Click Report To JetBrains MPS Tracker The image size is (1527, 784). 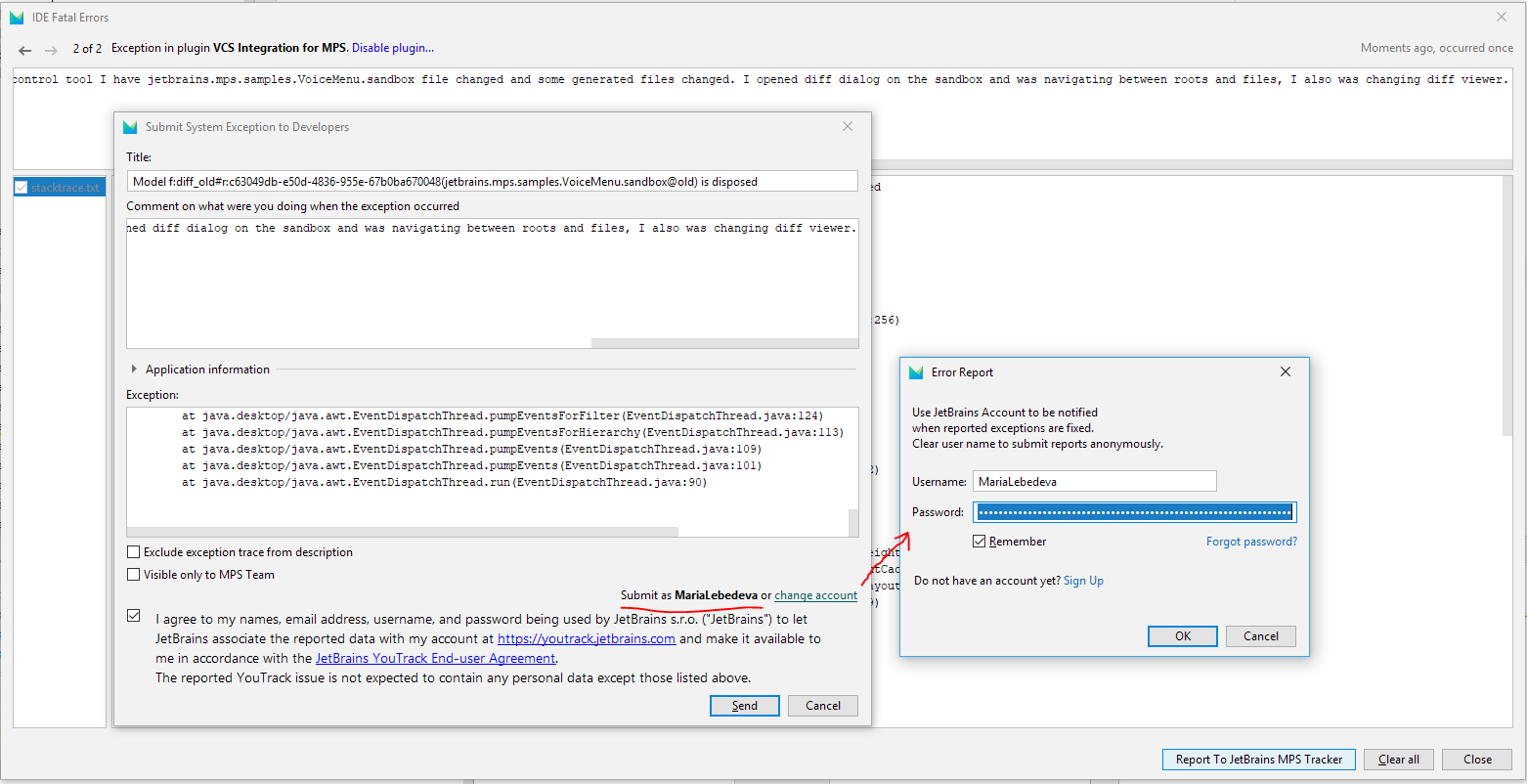[1259, 760]
